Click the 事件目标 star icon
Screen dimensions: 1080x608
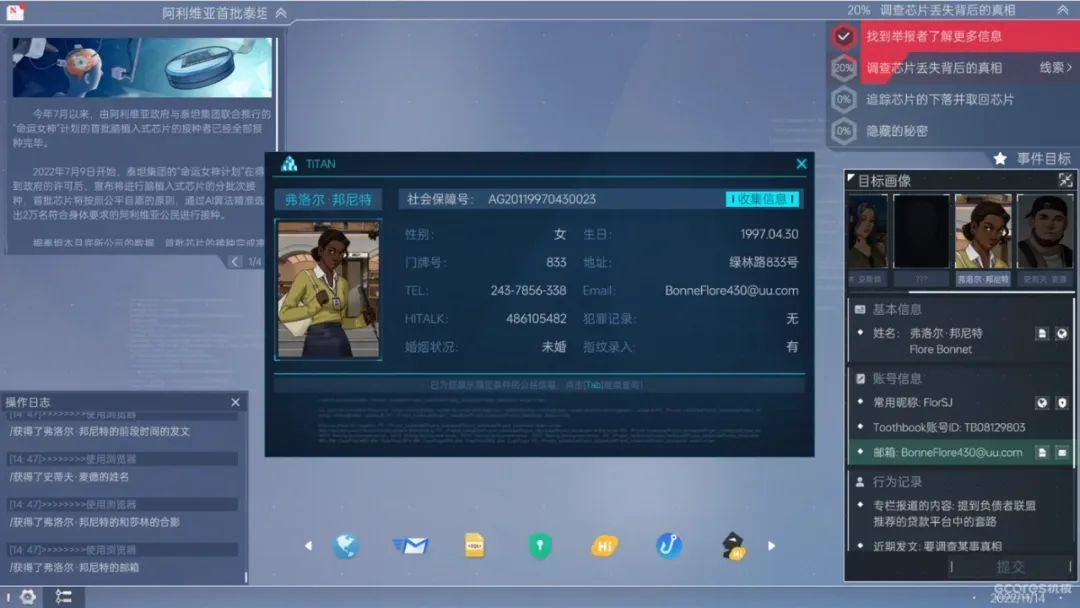coord(1000,159)
